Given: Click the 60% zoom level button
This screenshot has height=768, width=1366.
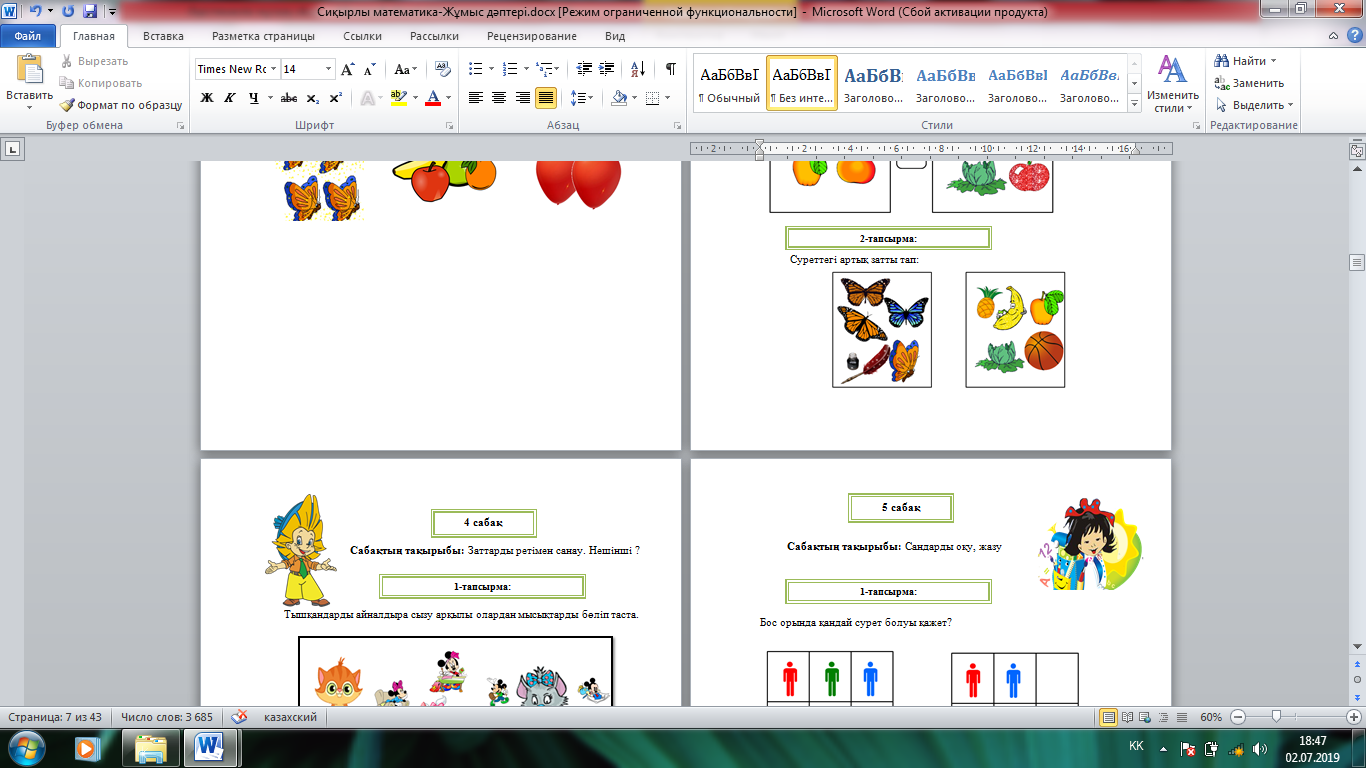Looking at the screenshot, I should pos(1213,717).
